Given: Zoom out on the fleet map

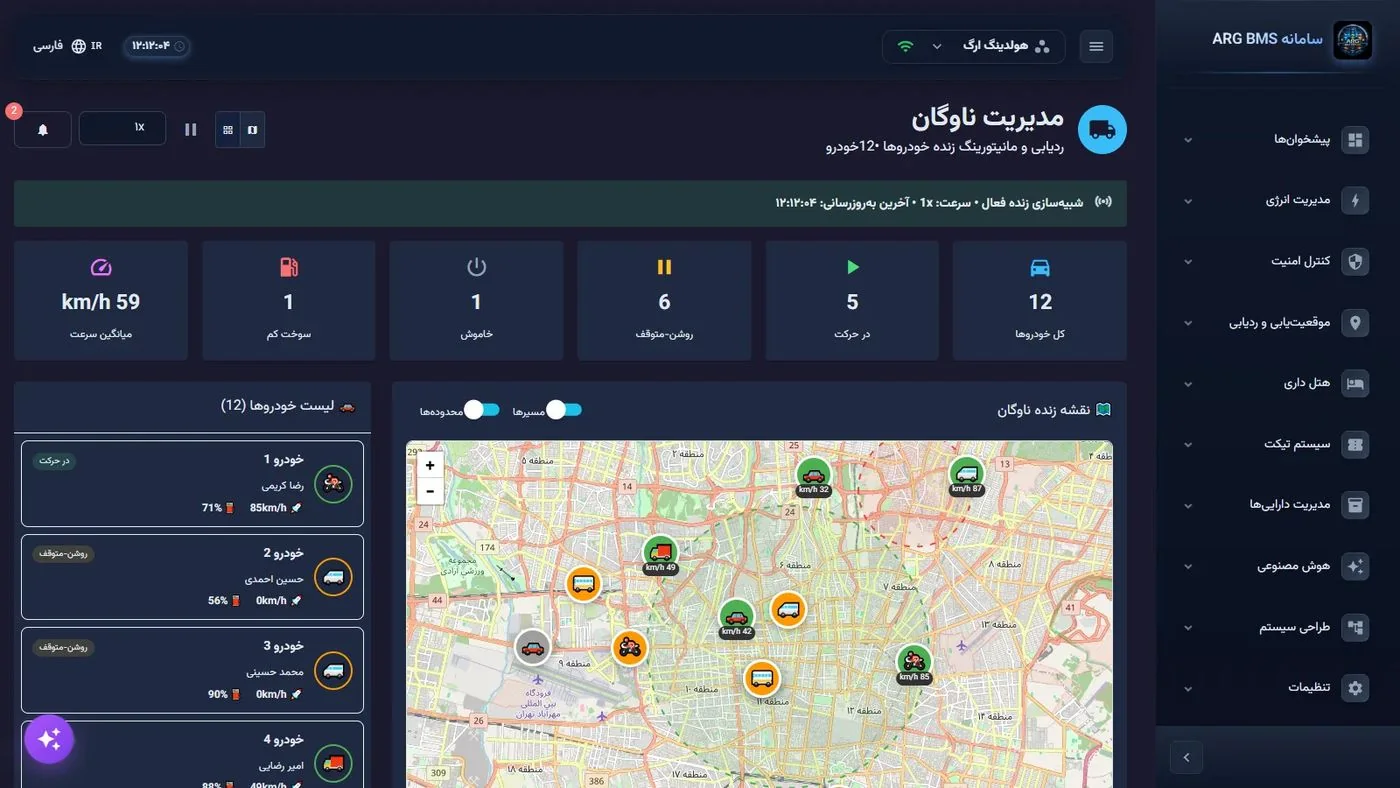Looking at the screenshot, I should [x=430, y=491].
